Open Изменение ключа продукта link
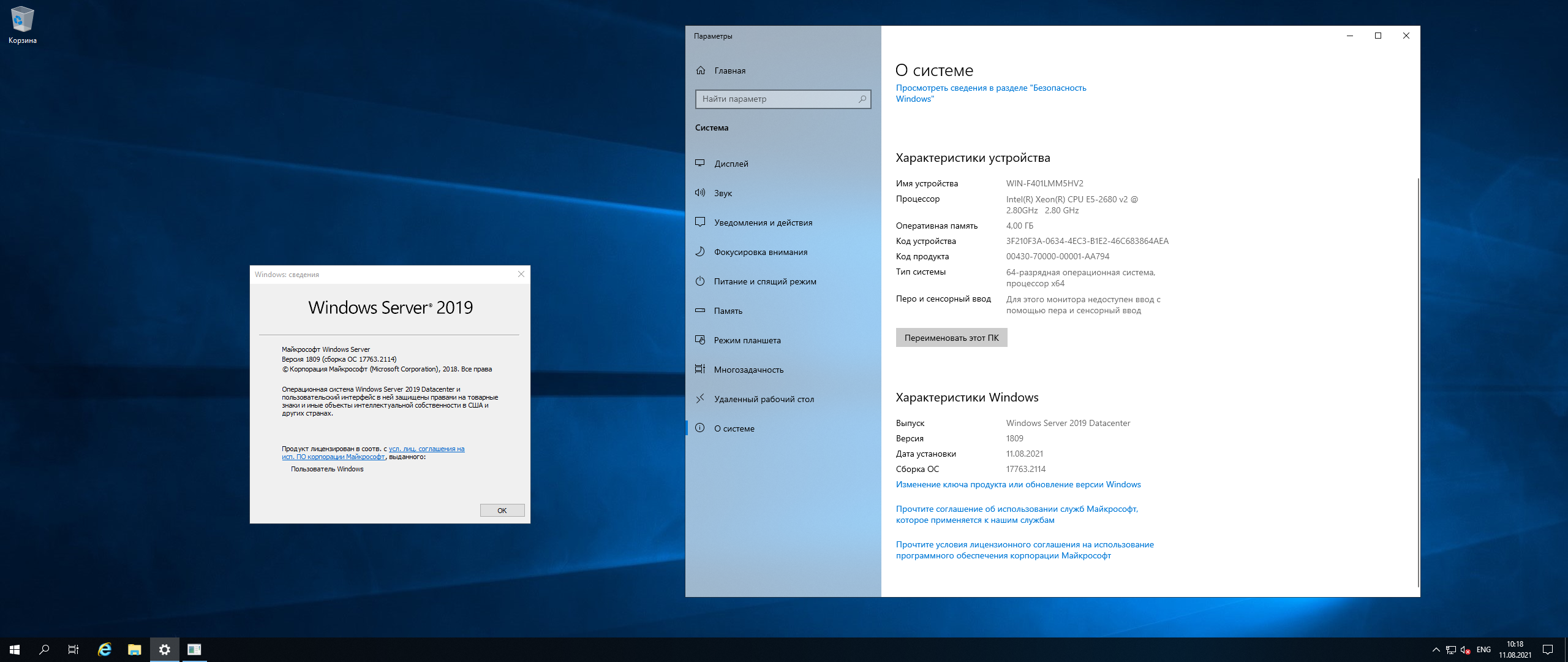 click(1018, 484)
